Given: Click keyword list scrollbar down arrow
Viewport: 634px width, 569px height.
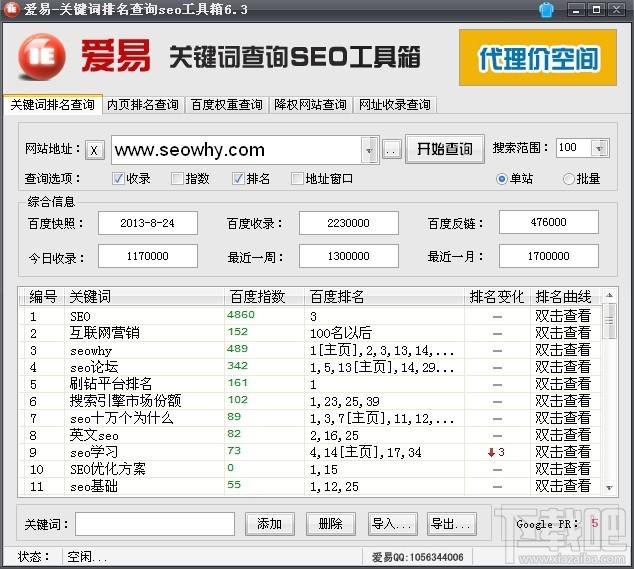Looking at the screenshot, I should [x=609, y=488].
